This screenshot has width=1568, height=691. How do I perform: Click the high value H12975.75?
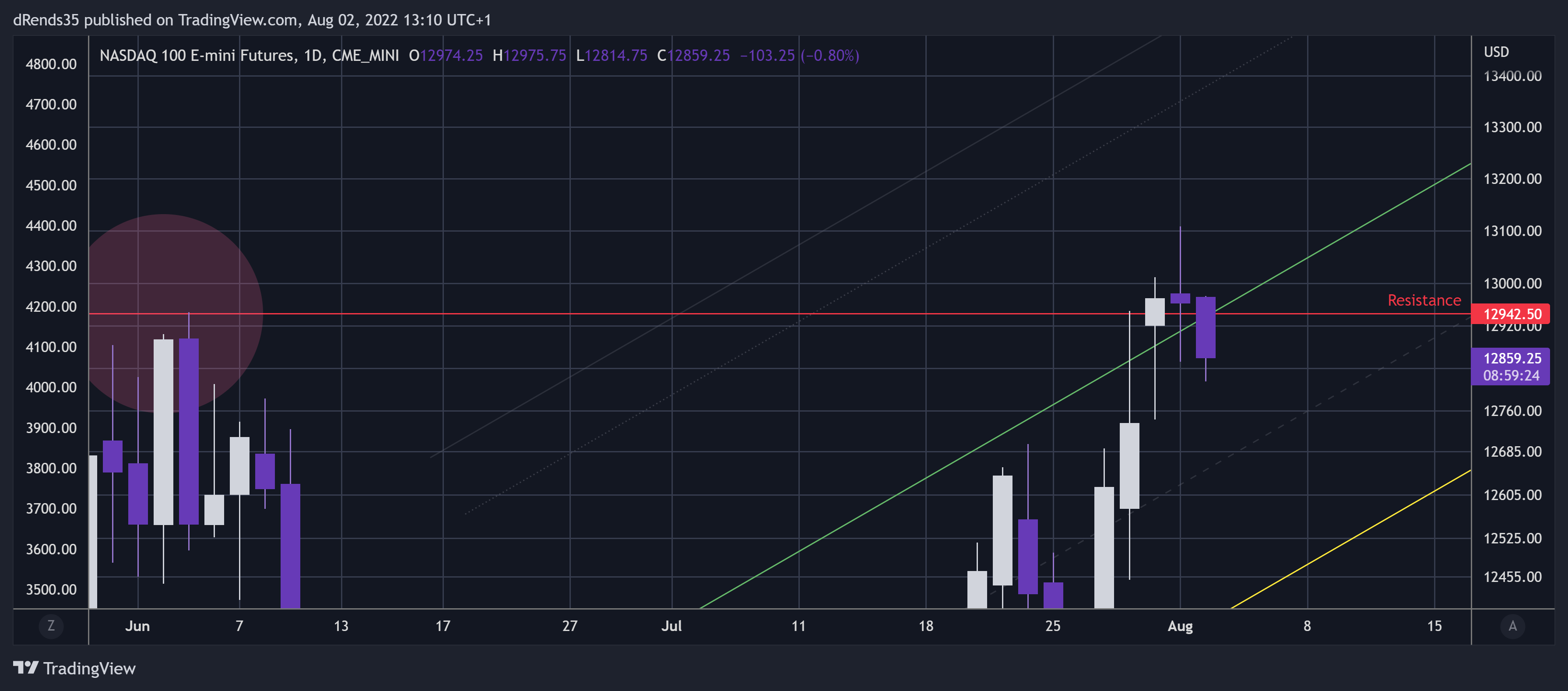[529, 56]
